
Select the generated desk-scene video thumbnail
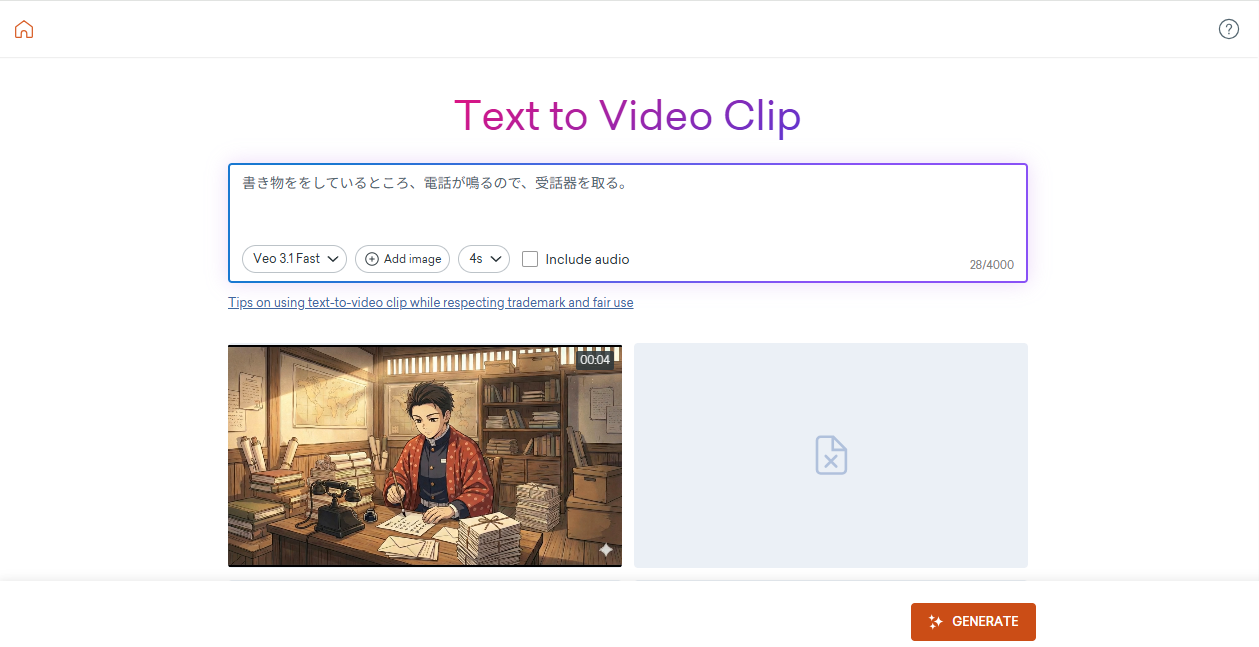point(425,455)
